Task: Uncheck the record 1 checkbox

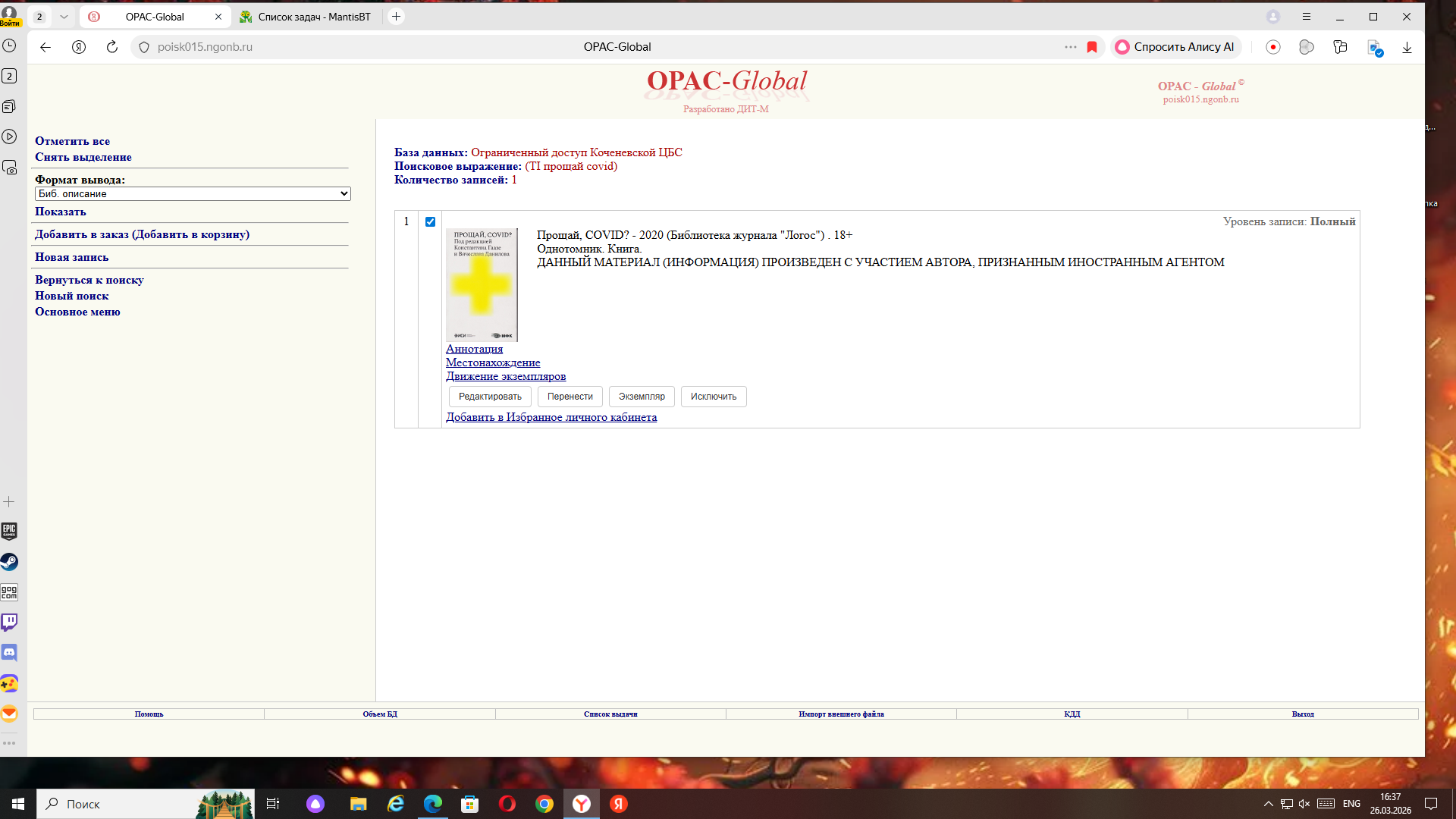Action: 430,222
